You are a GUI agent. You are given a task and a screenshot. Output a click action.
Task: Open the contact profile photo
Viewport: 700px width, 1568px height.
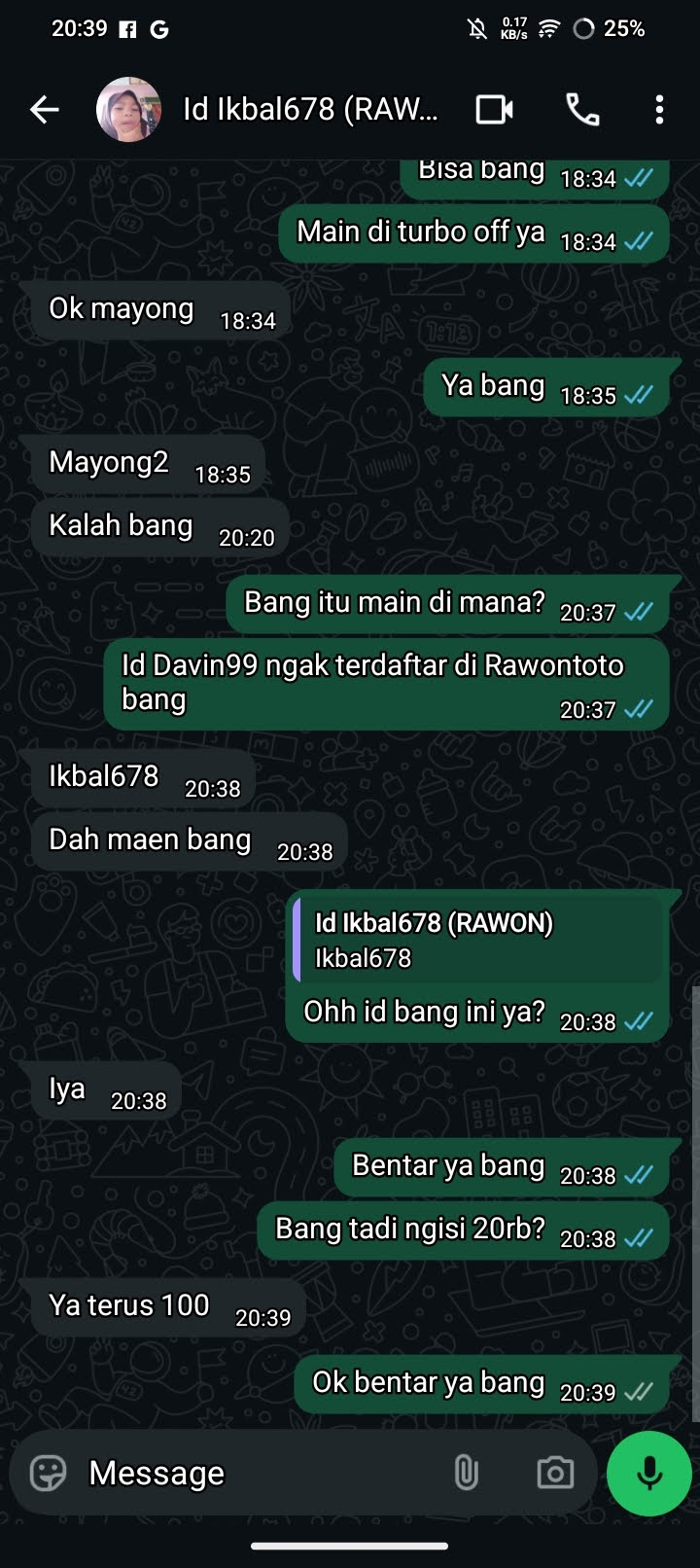128,110
